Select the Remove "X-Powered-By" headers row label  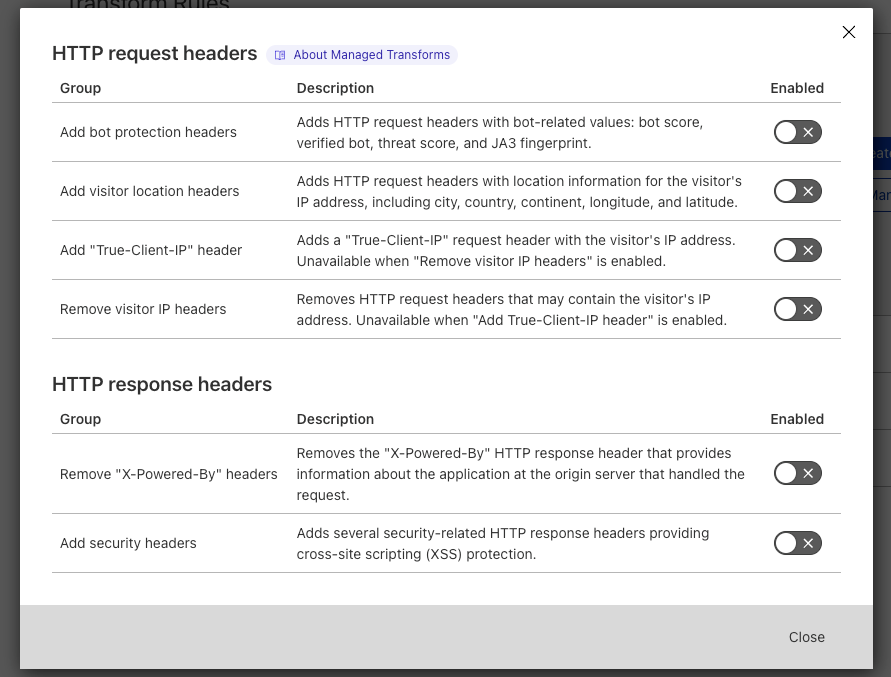click(168, 474)
